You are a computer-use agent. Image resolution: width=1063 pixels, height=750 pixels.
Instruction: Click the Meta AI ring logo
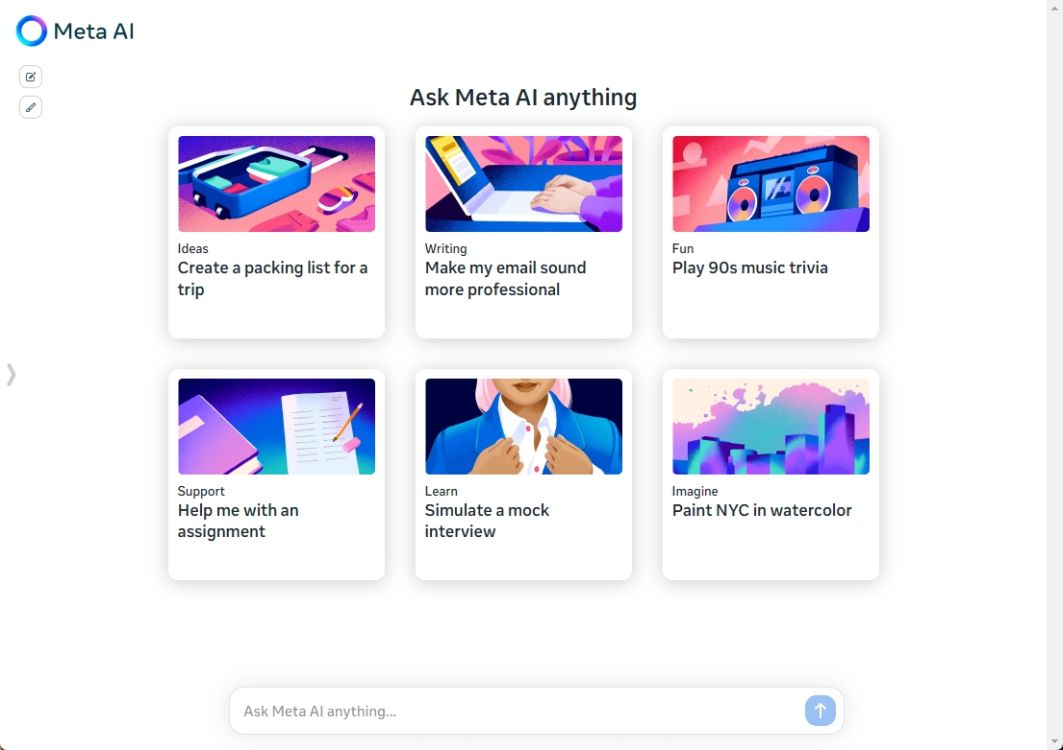31,31
